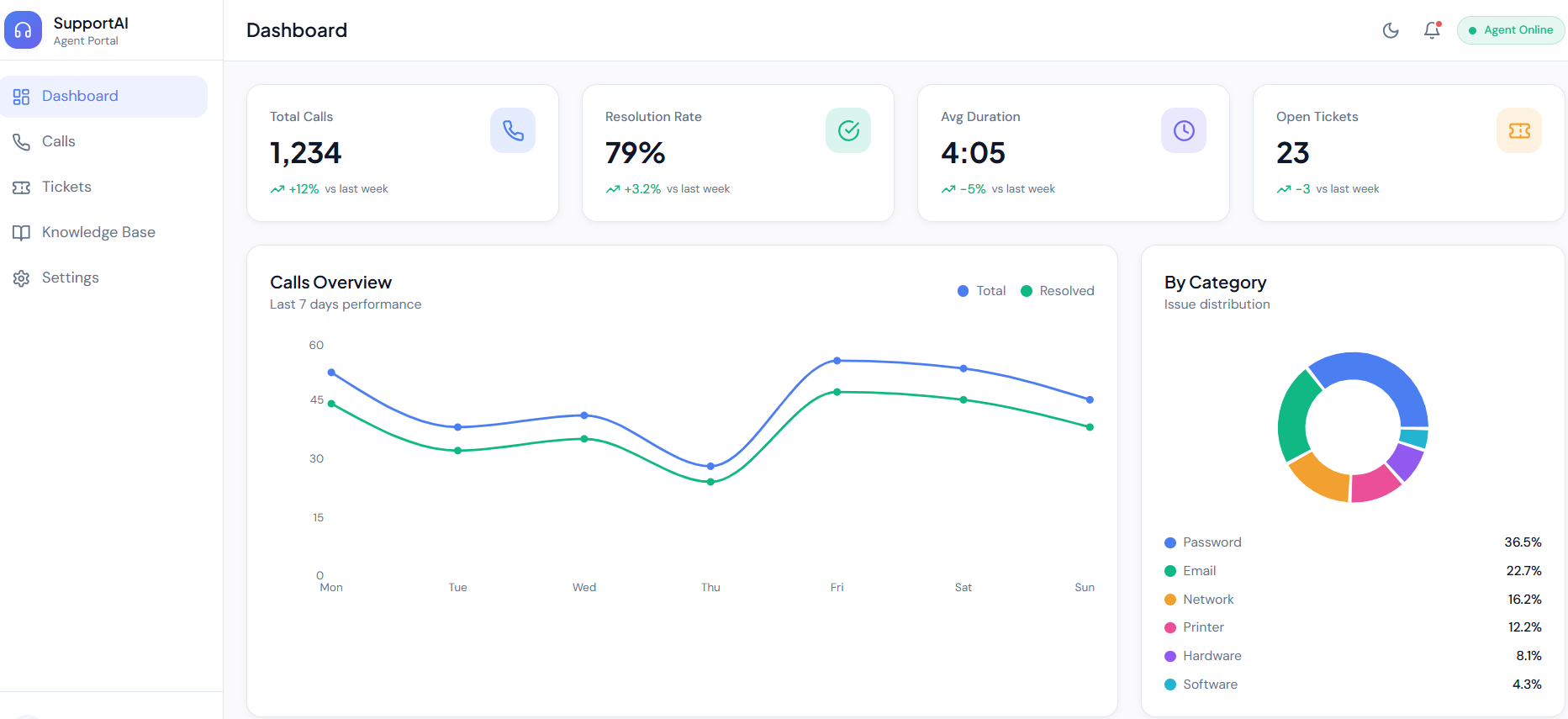Toggle the Resolved series in chart legend
1568x719 pixels.
pyautogui.click(x=1058, y=291)
